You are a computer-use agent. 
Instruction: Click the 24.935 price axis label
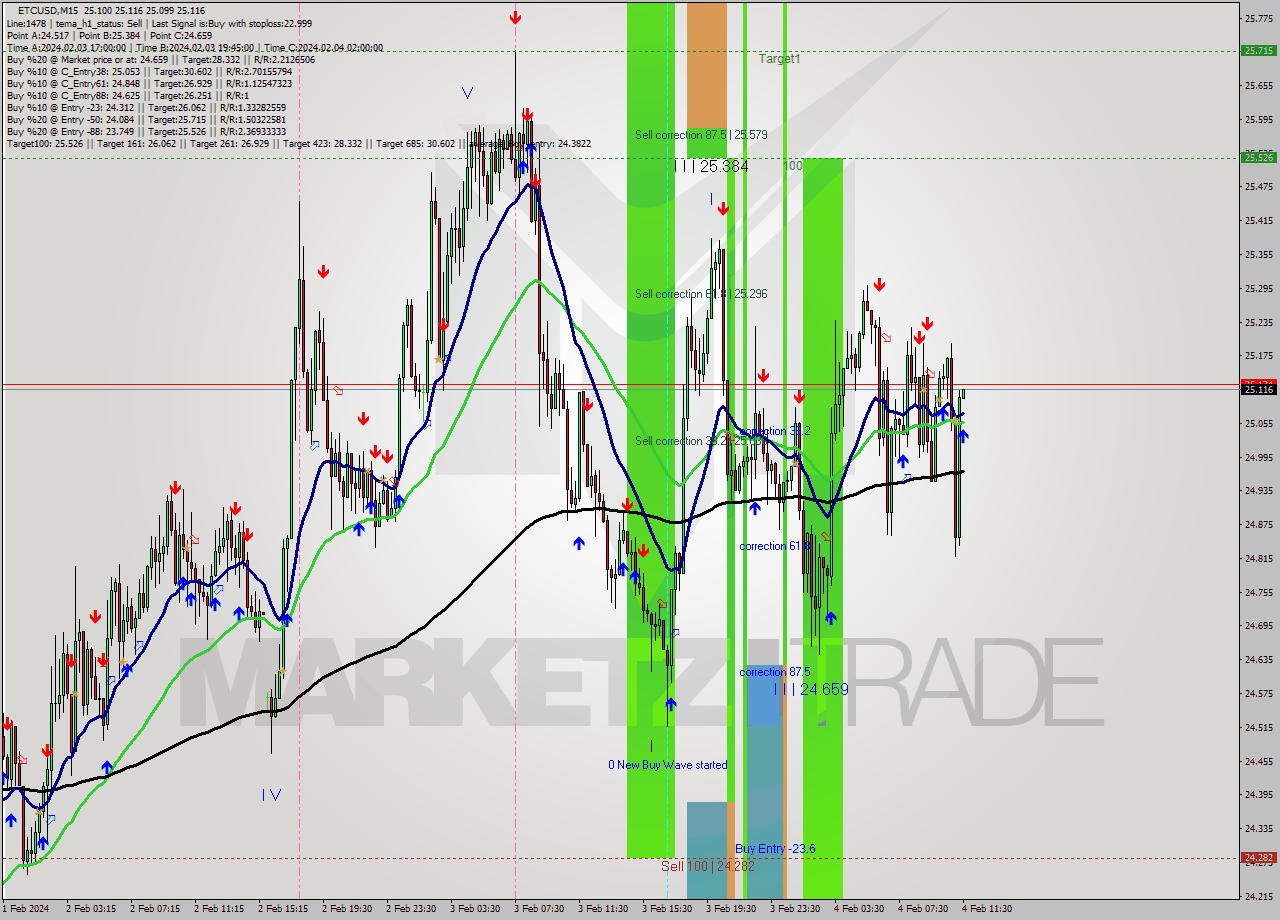[x=1258, y=490]
